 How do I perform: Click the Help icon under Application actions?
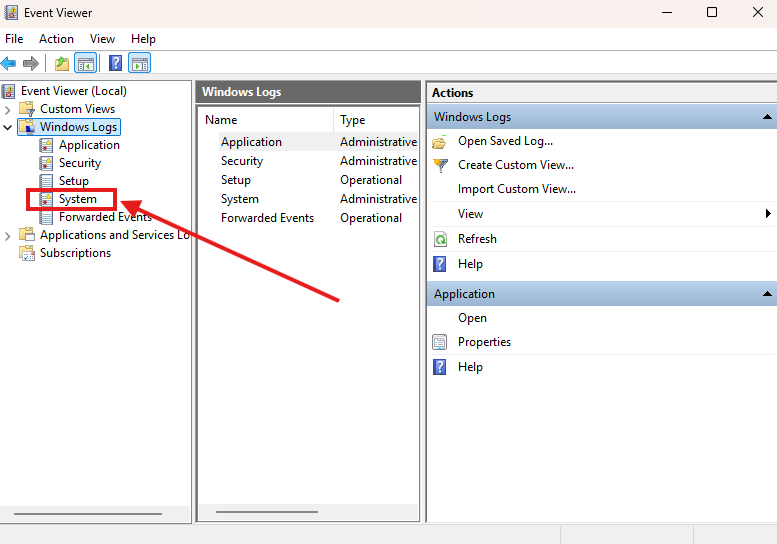[440, 367]
